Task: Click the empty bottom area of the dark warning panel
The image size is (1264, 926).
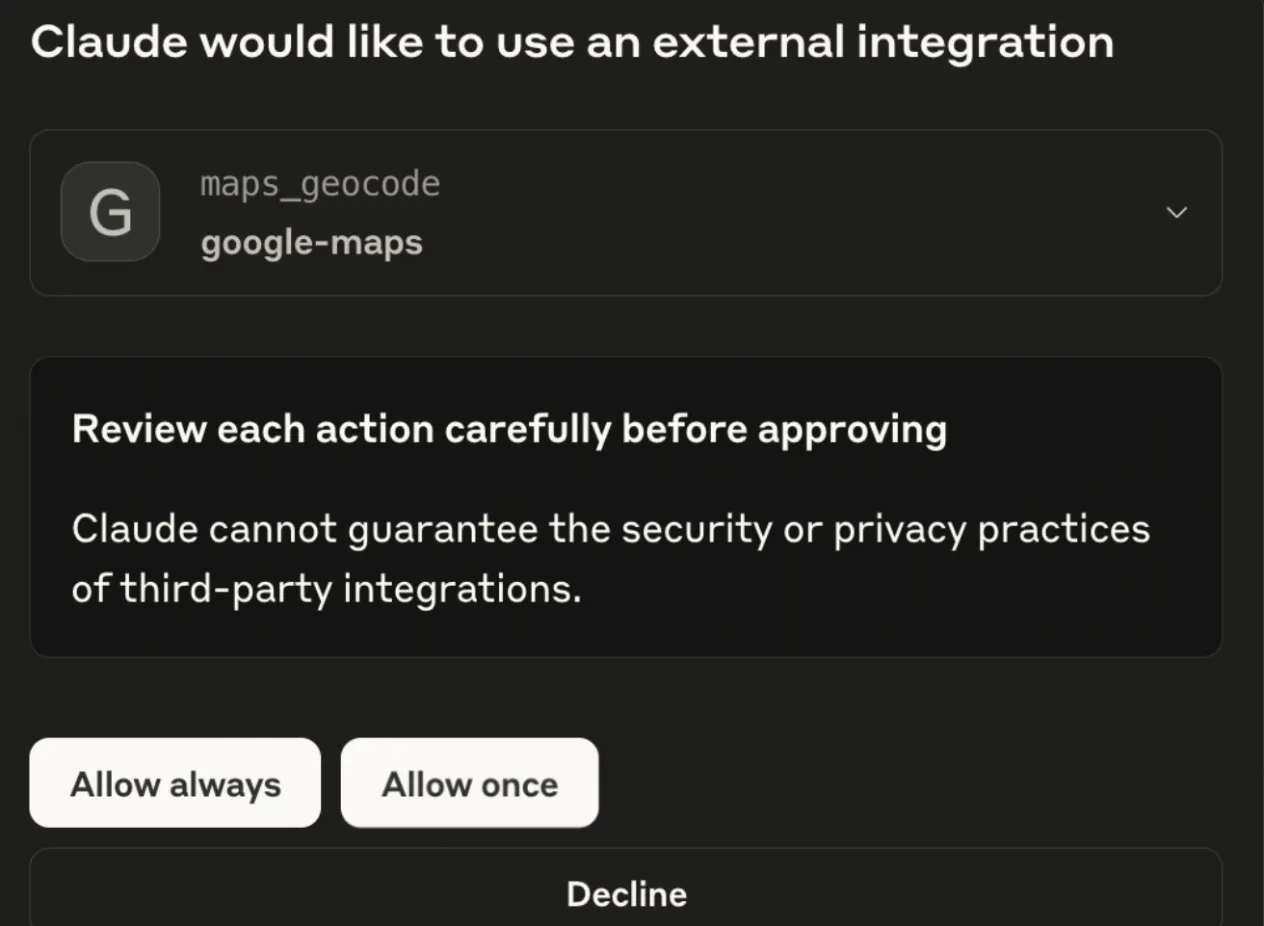Action: (x=626, y=632)
